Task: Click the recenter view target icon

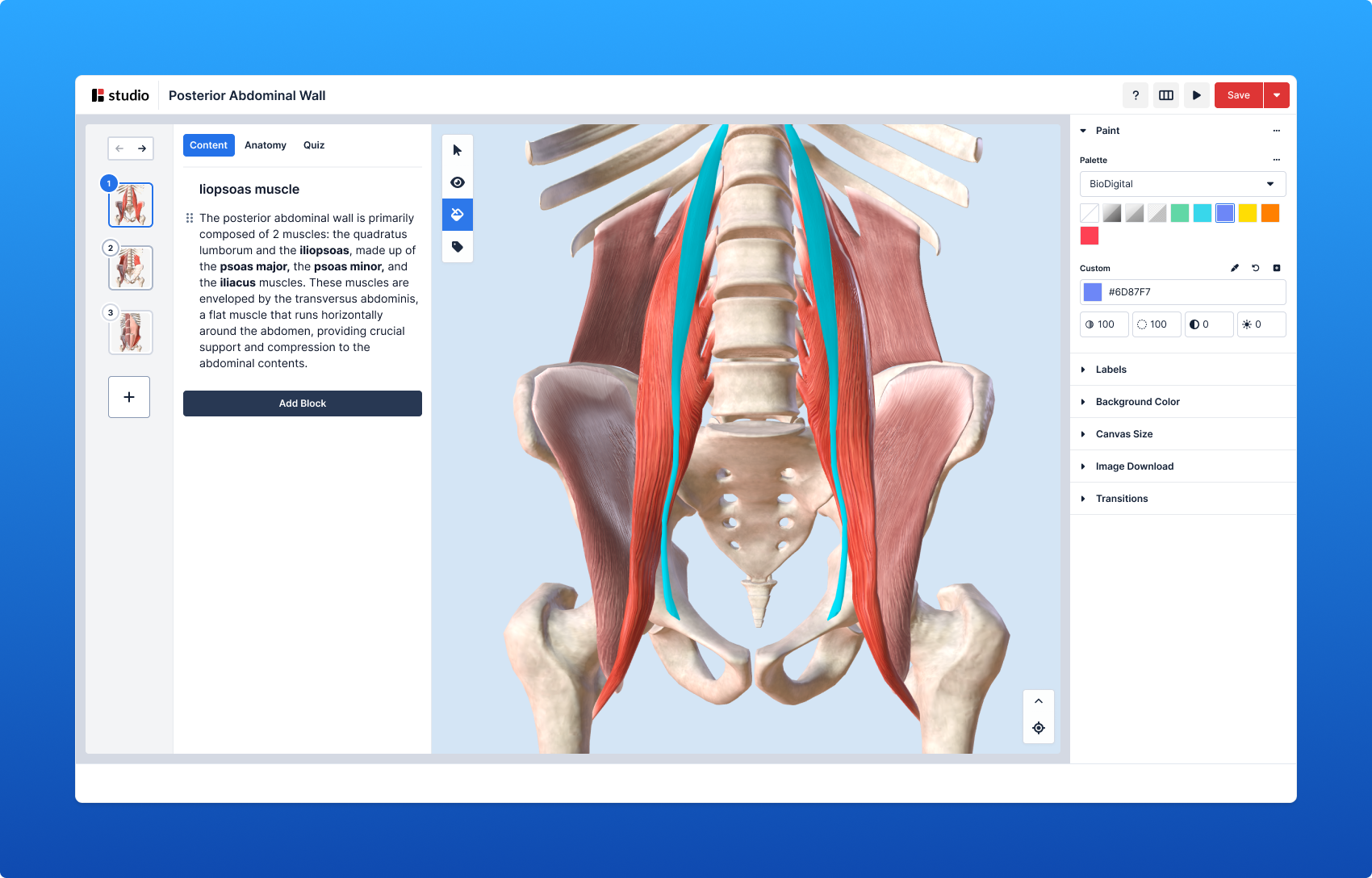Action: click(x=1039, y=728)
